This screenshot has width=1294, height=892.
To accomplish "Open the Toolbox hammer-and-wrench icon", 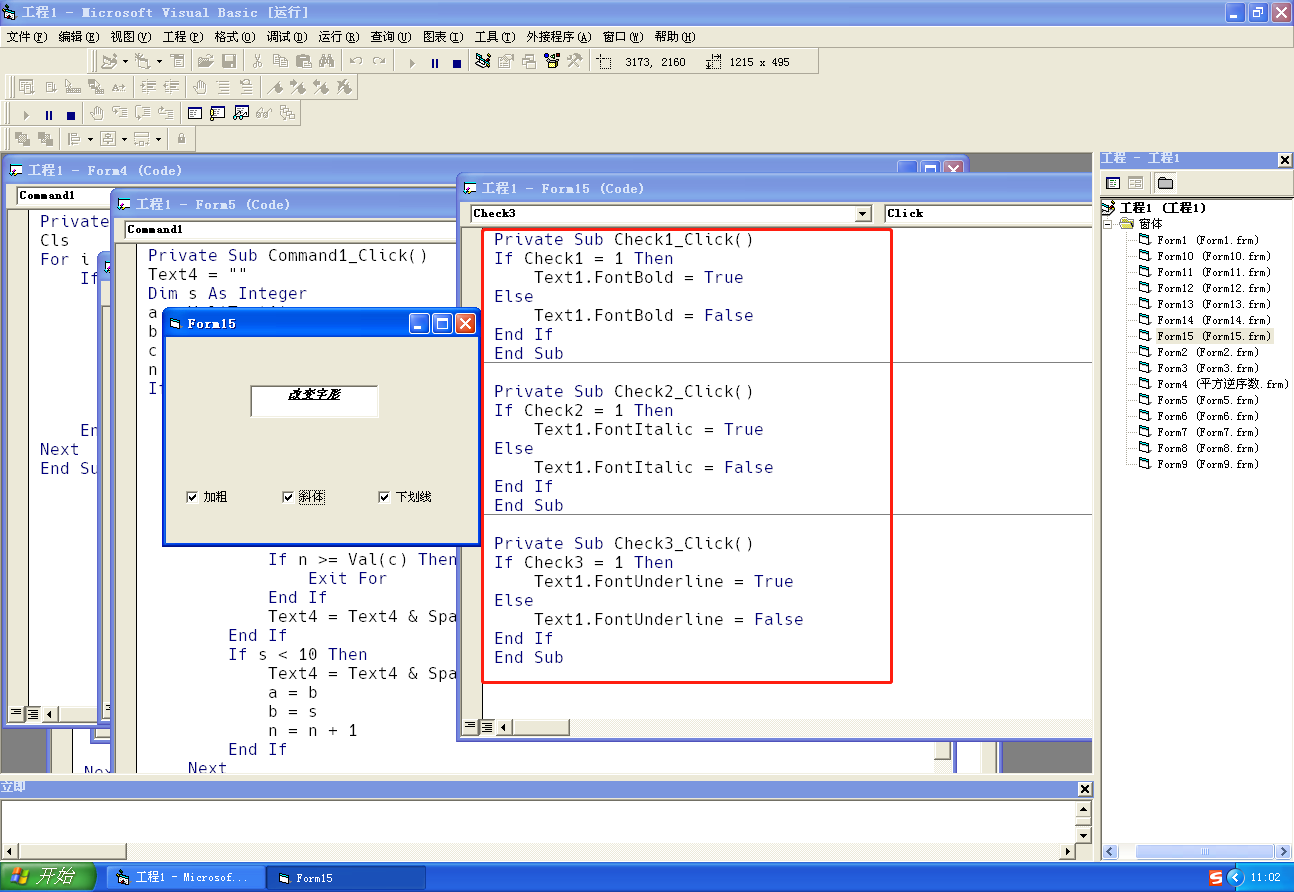I will point(575,61).
